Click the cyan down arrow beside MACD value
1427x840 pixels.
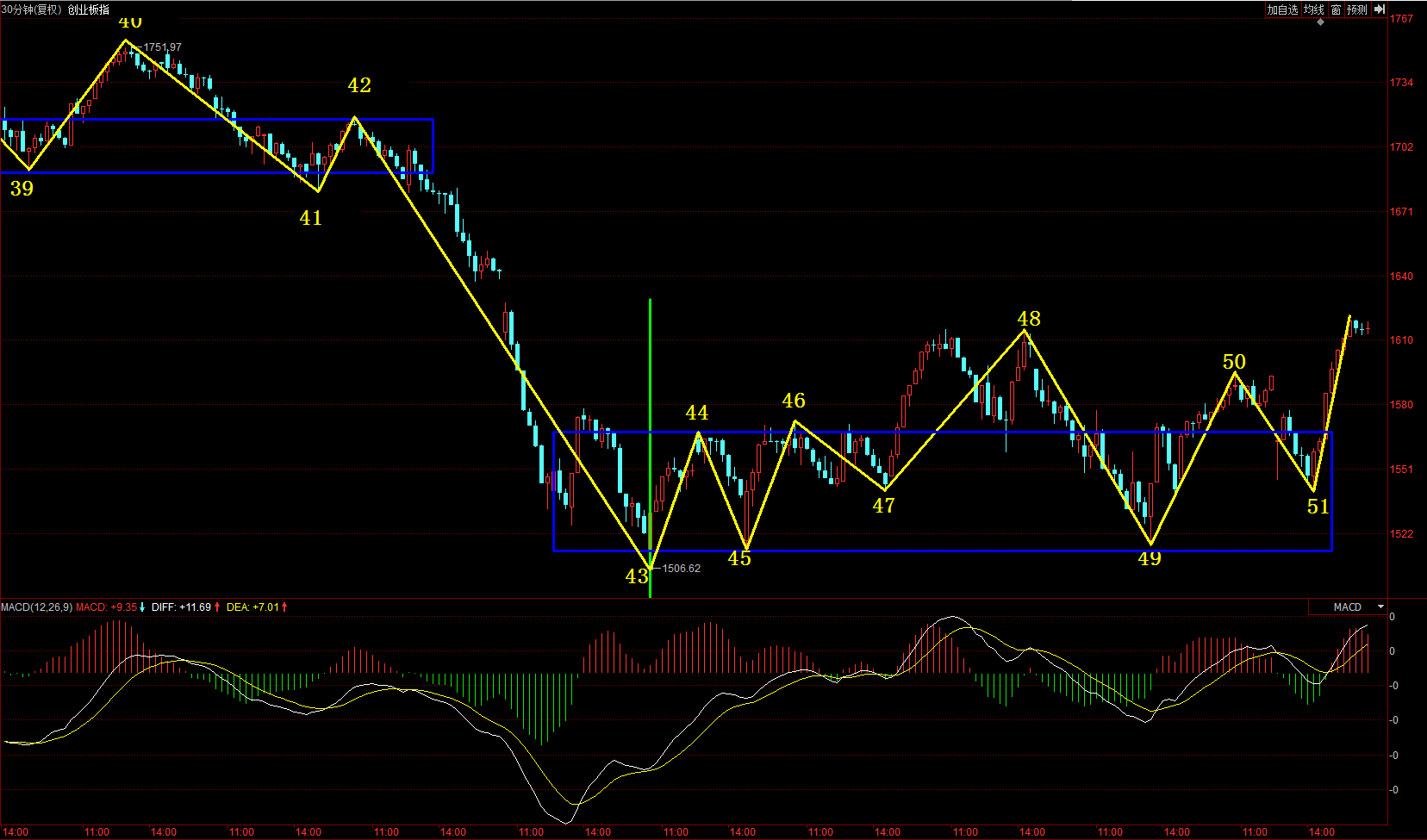coord(143,607)
